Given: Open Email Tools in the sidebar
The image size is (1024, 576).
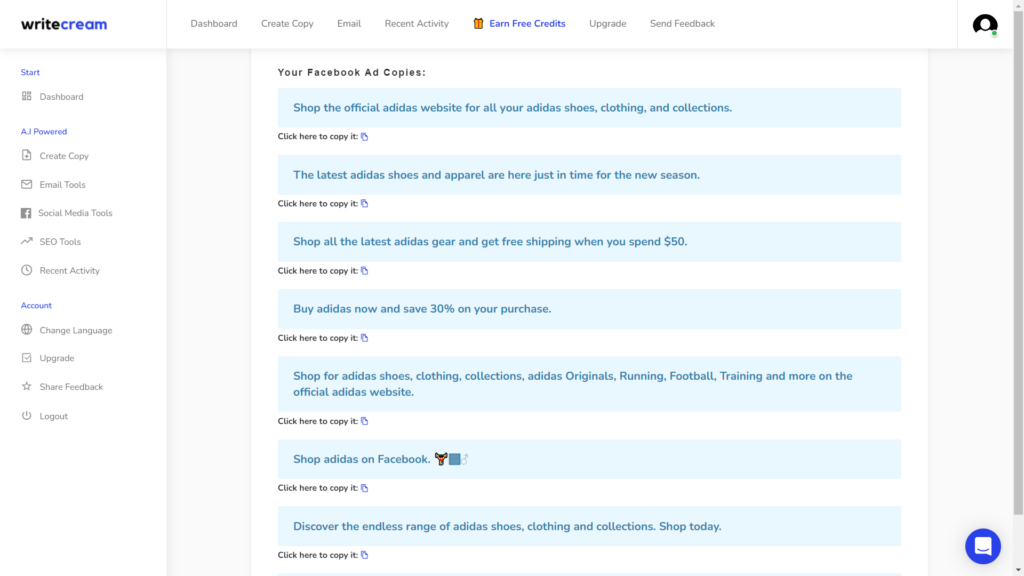Looking at the screenshot, I should click(62, 185).
